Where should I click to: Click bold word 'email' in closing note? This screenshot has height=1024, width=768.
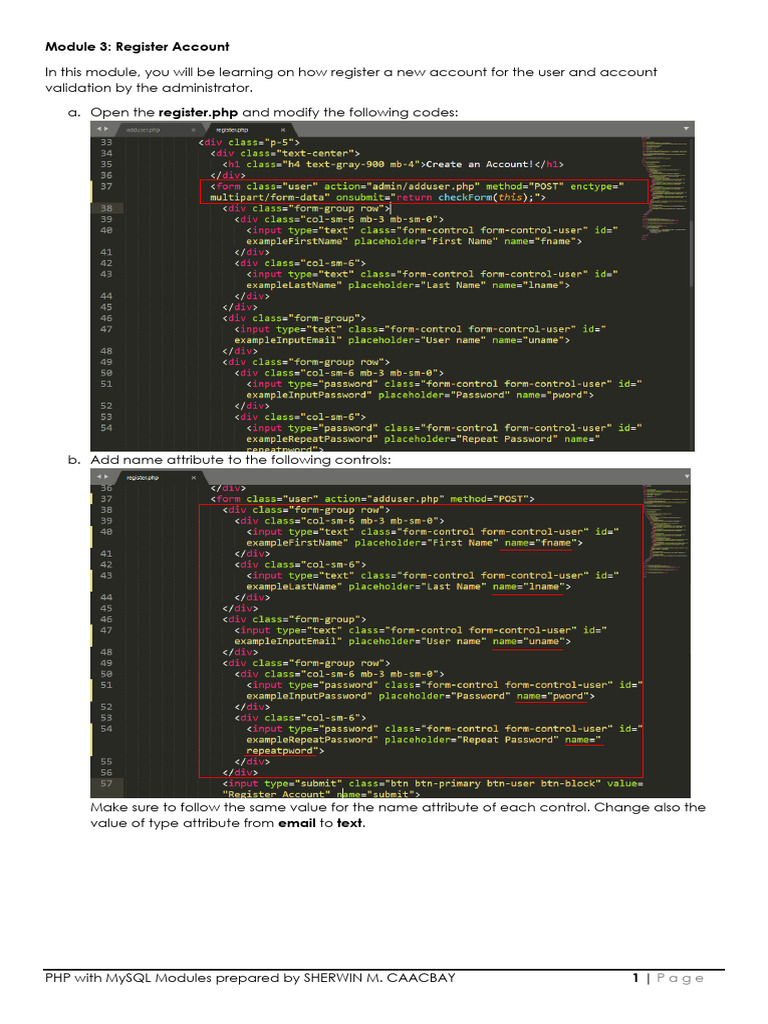[x=296, y=823]
